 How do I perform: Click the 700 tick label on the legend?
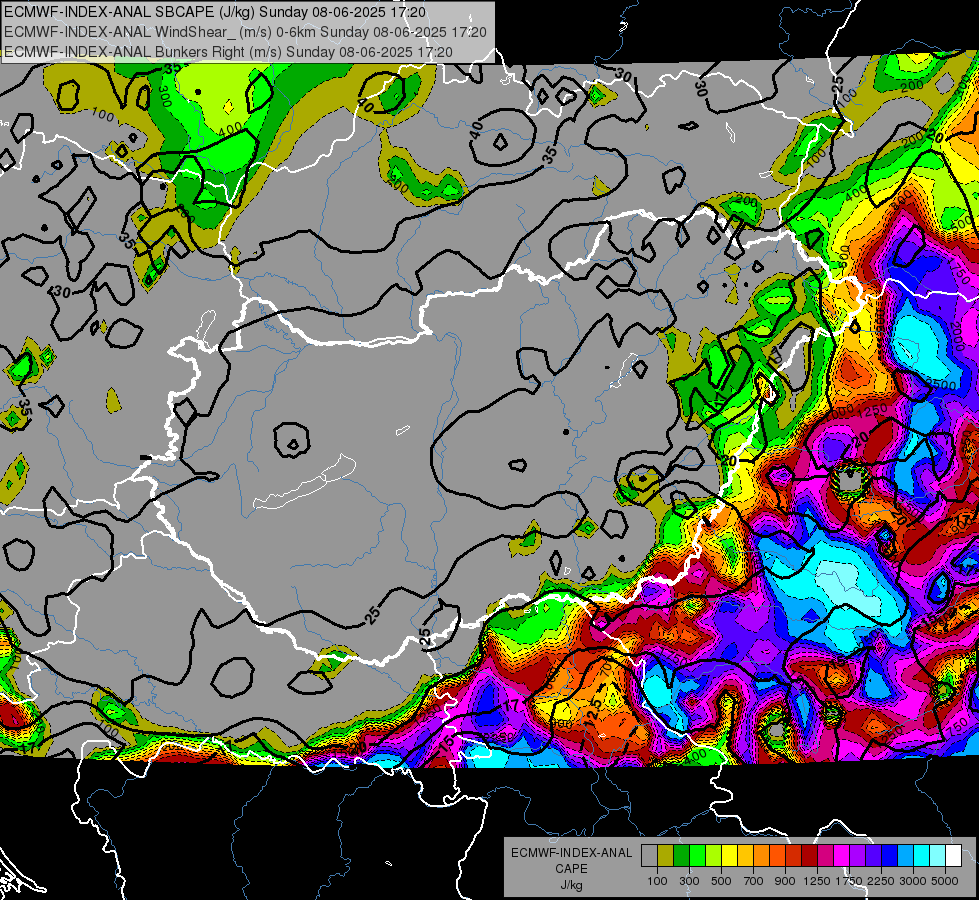pos(754,881)
